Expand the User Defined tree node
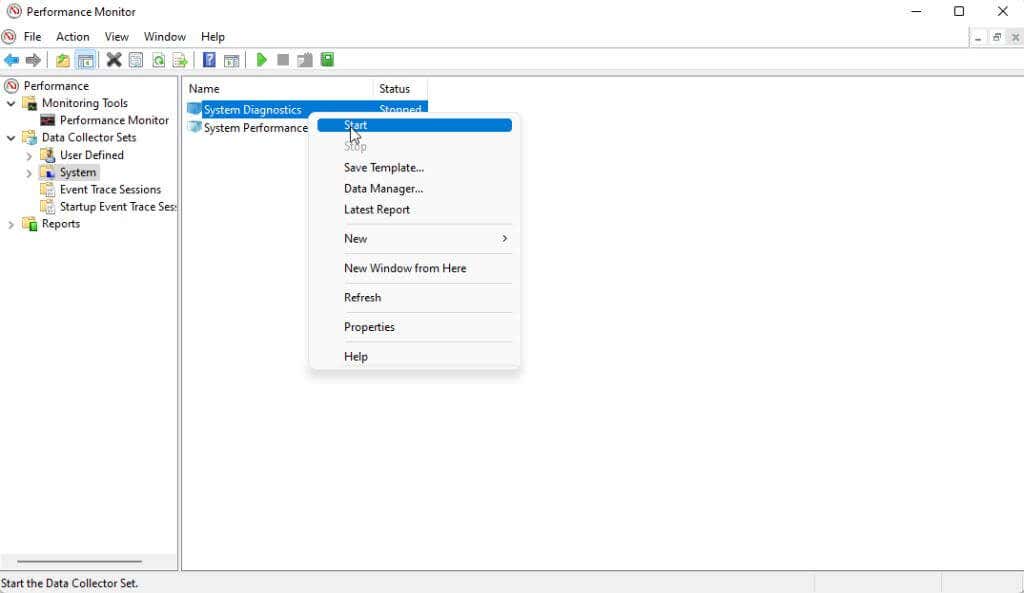 coord(29,156)
